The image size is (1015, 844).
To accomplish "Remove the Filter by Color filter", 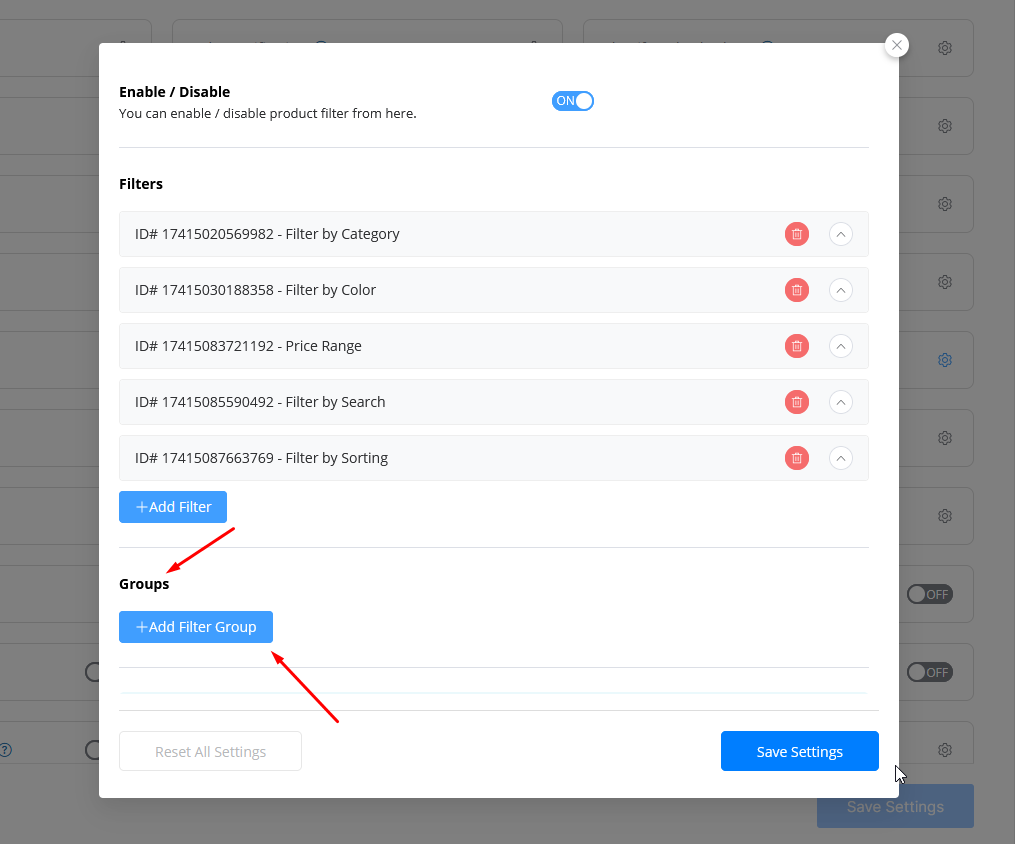I will [796, 290].
